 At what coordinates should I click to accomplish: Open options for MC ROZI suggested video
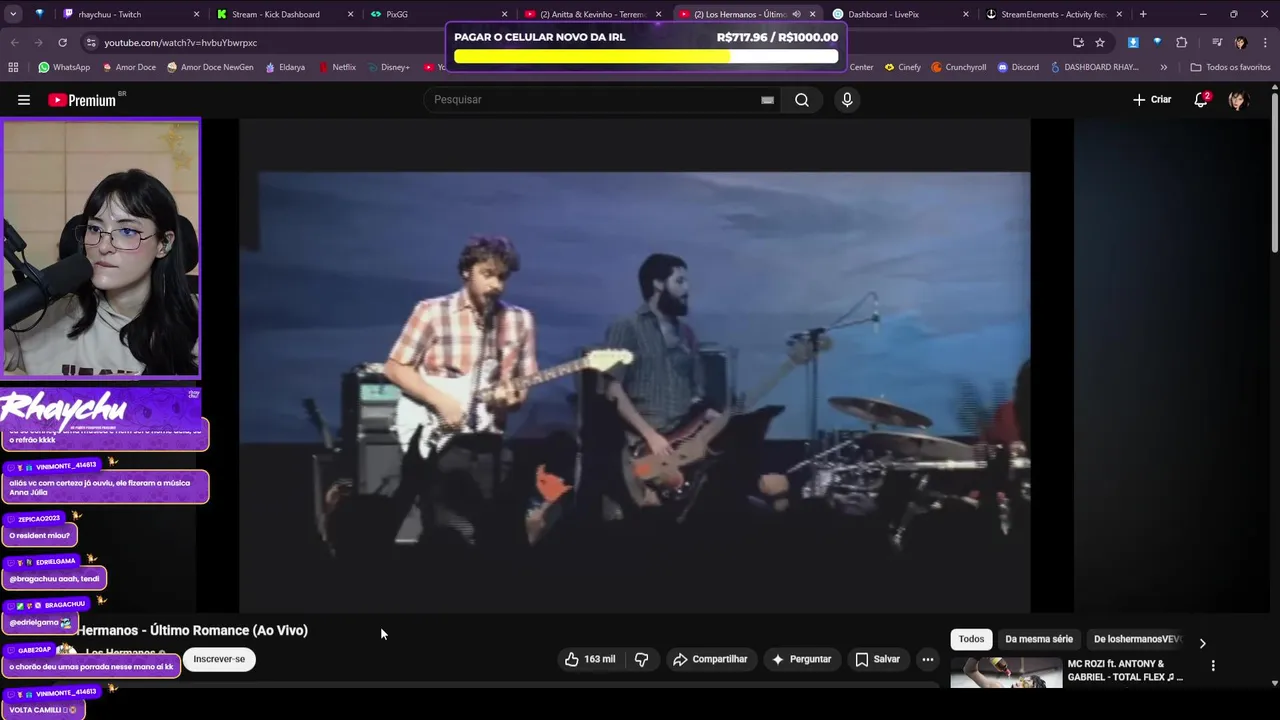1213,665
